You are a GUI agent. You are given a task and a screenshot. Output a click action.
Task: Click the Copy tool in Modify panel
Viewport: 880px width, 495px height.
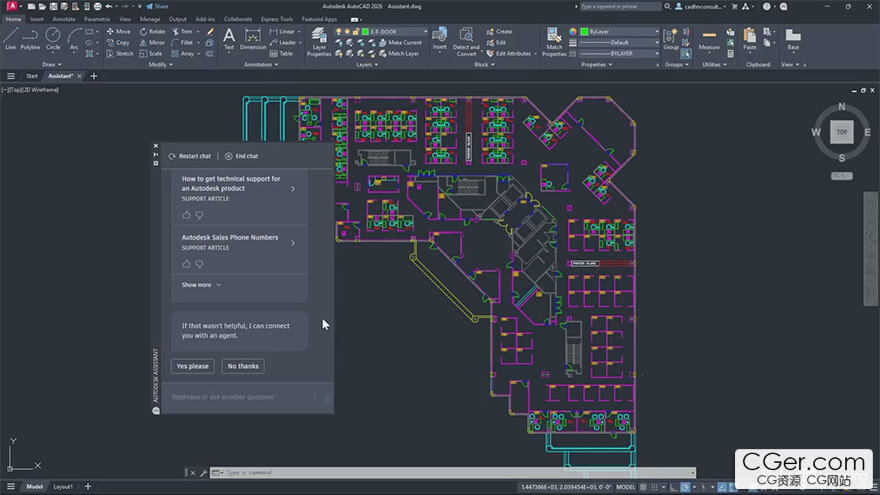coord(118,43)
